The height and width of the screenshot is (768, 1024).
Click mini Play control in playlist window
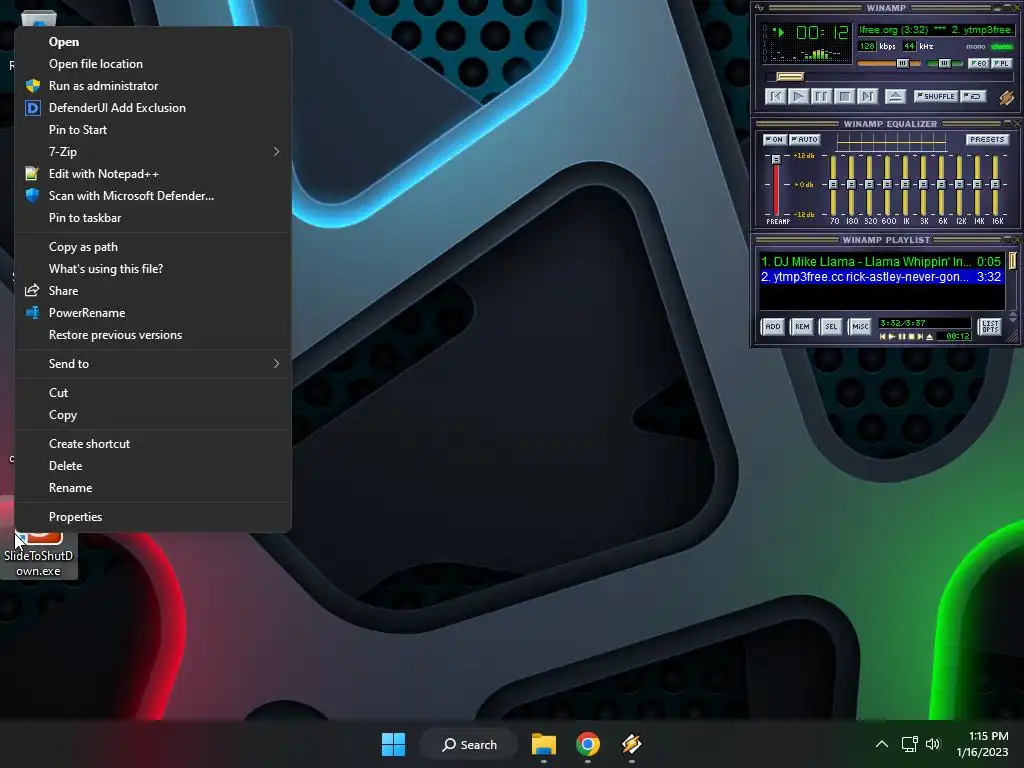[891, 337]
